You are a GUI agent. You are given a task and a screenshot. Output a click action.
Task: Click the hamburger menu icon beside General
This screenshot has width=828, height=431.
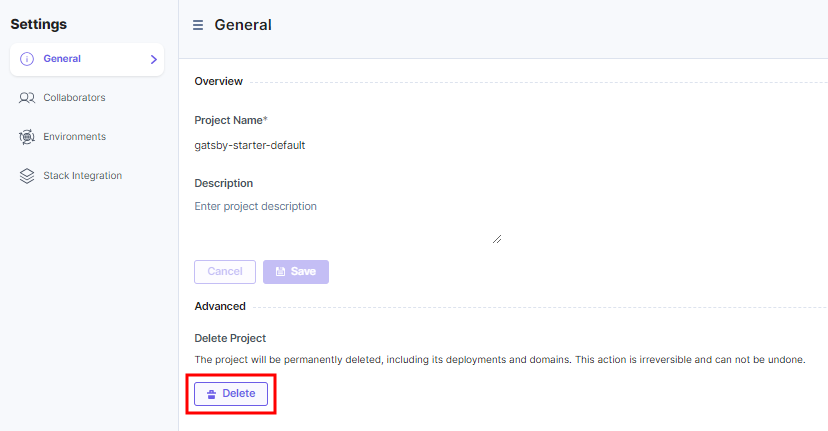pos(198,25)
